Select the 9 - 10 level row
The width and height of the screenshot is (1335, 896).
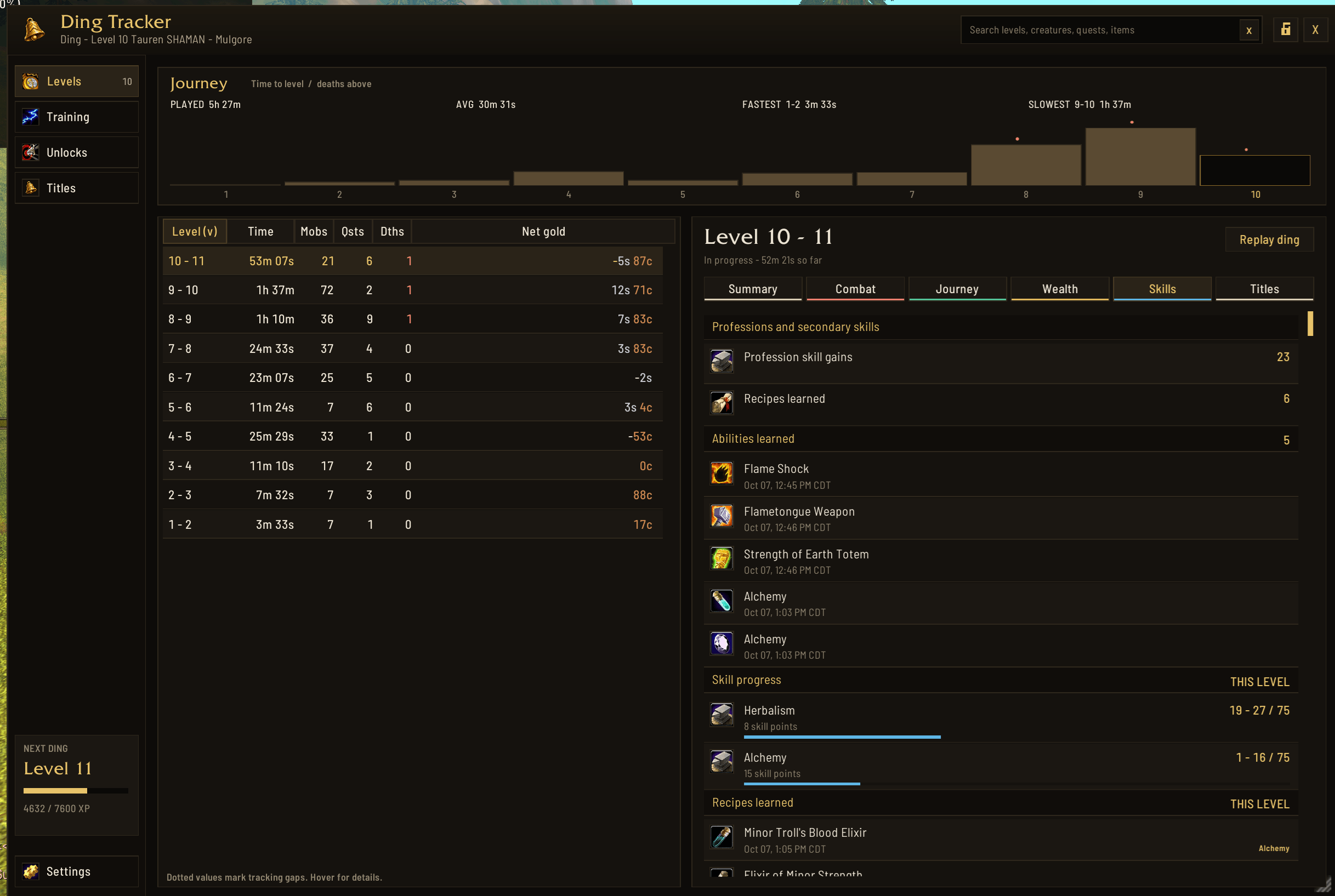tap(413, 290)
